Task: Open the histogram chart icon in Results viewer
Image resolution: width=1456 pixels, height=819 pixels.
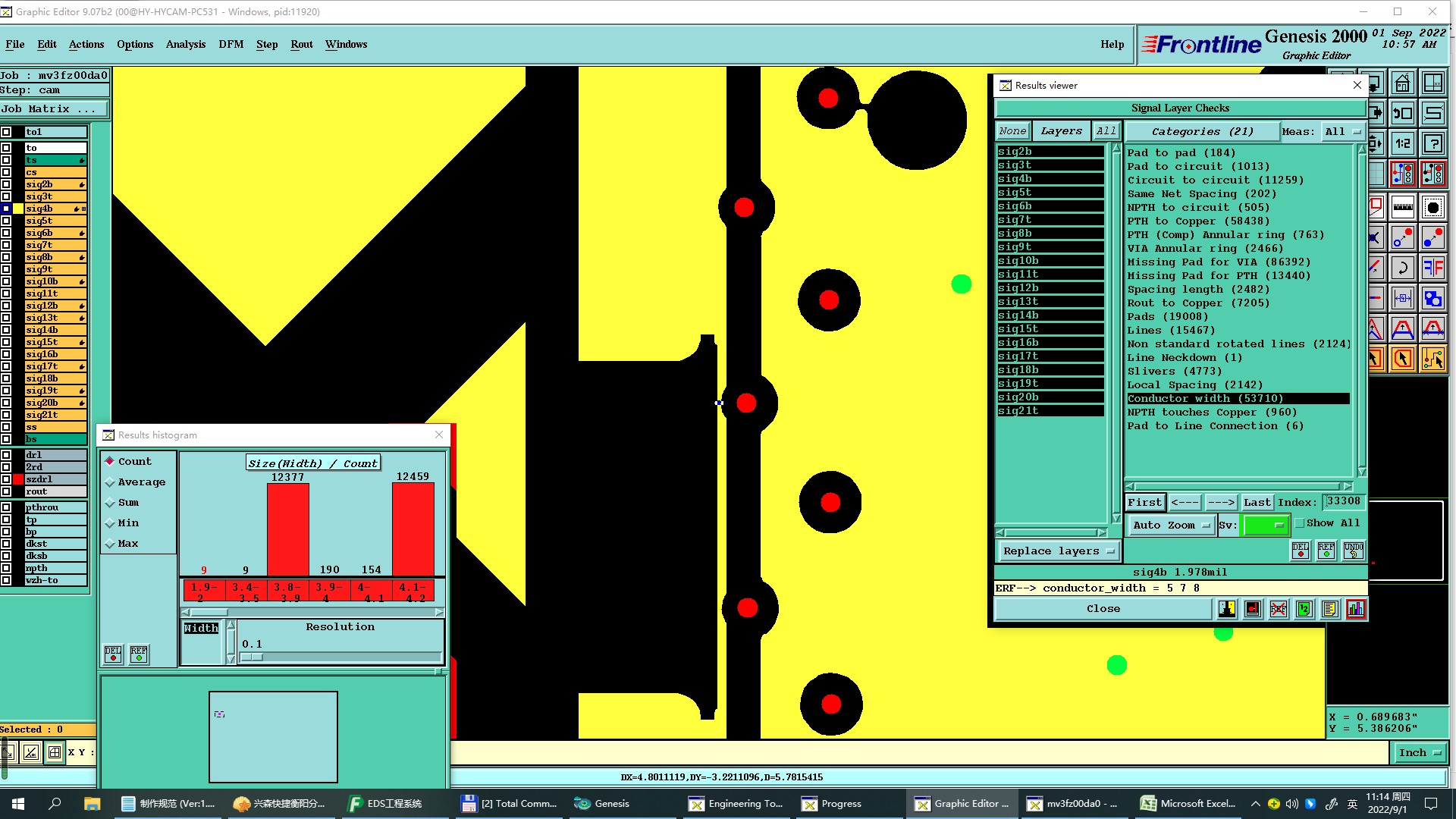Action: point(1356,609)
